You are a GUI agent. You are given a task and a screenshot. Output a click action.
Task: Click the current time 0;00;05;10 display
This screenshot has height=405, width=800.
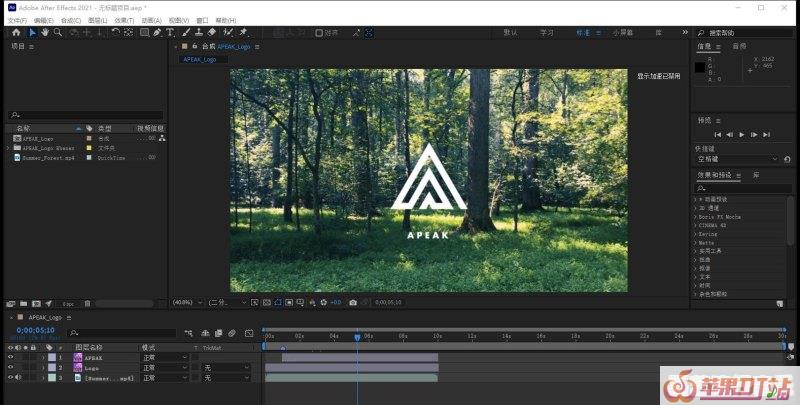pyautogui.click(x=35, y=331)
